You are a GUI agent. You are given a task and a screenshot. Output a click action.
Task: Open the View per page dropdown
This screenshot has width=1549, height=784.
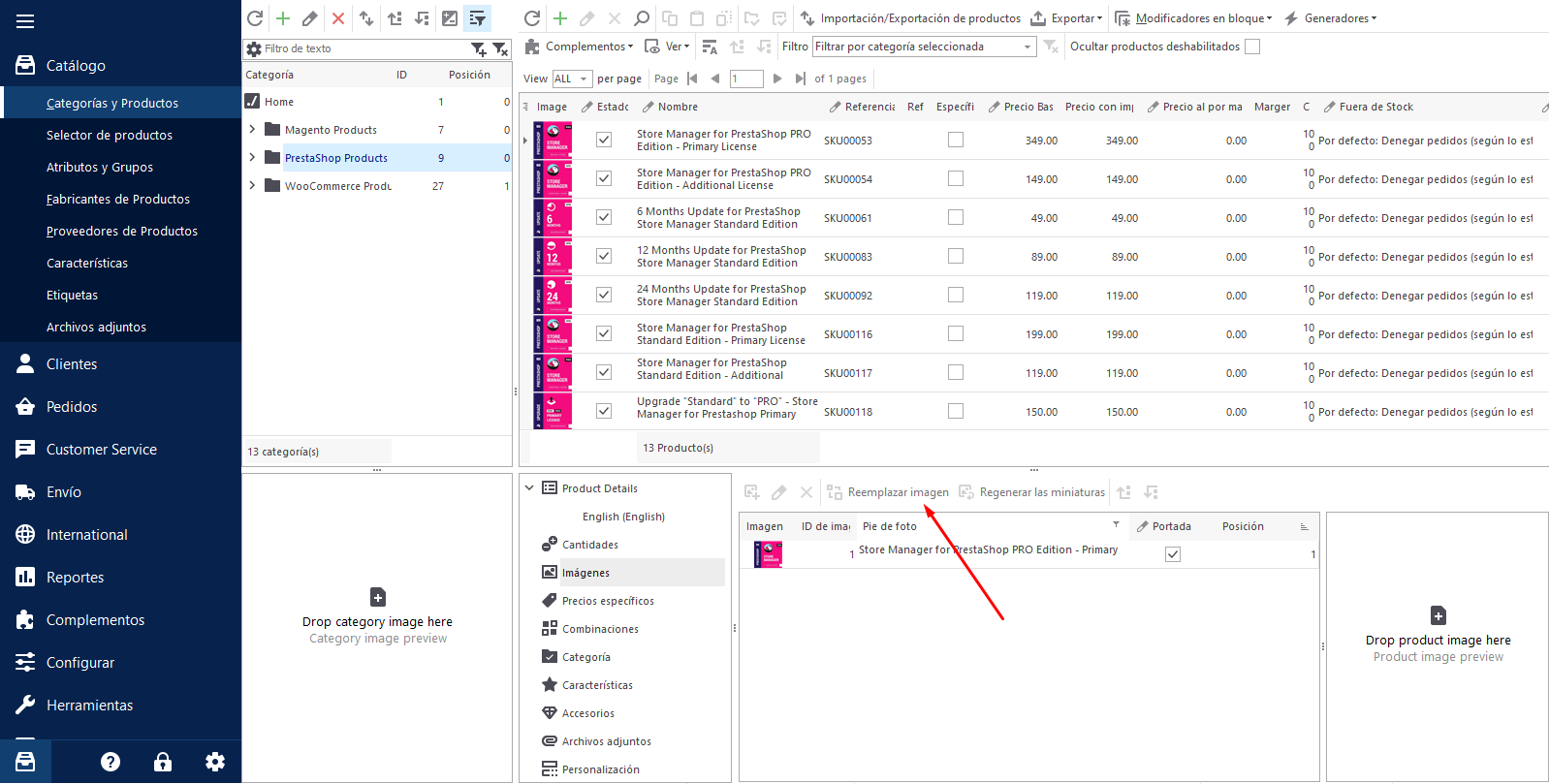coord(584,78)
